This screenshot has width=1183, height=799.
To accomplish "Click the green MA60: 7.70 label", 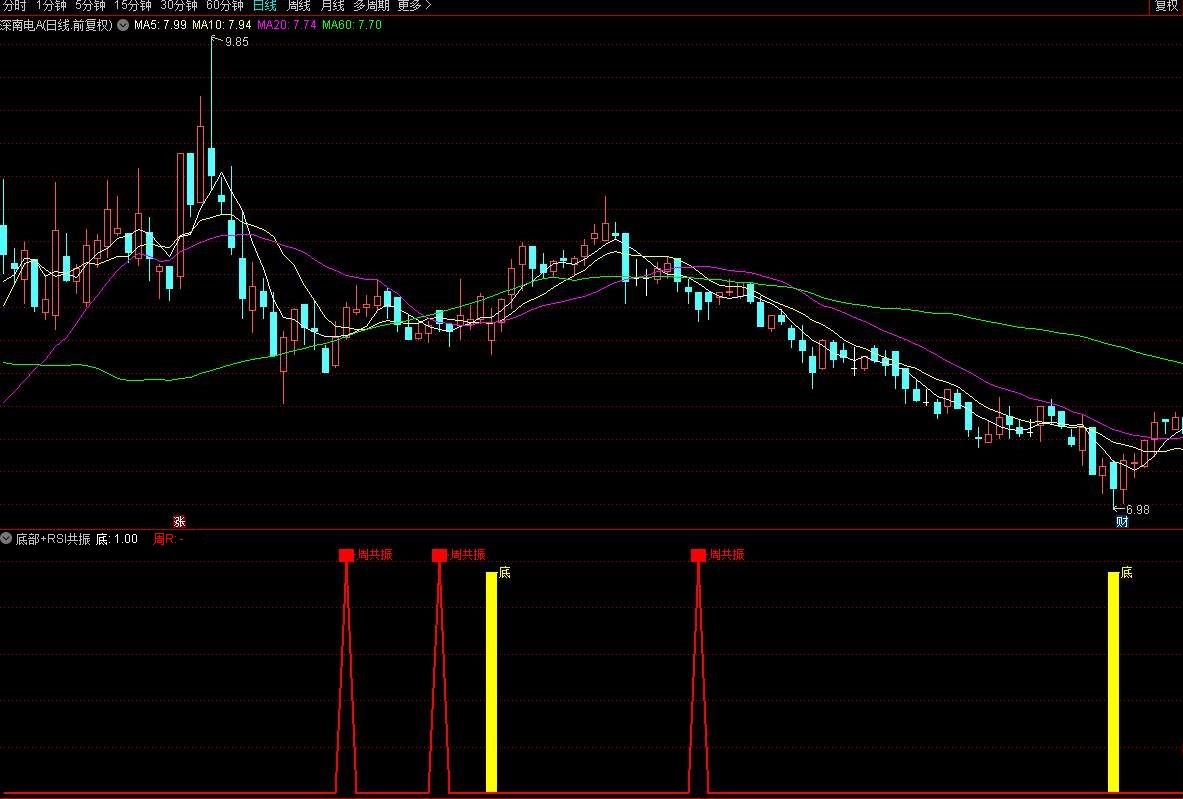I will coord(352,25).
